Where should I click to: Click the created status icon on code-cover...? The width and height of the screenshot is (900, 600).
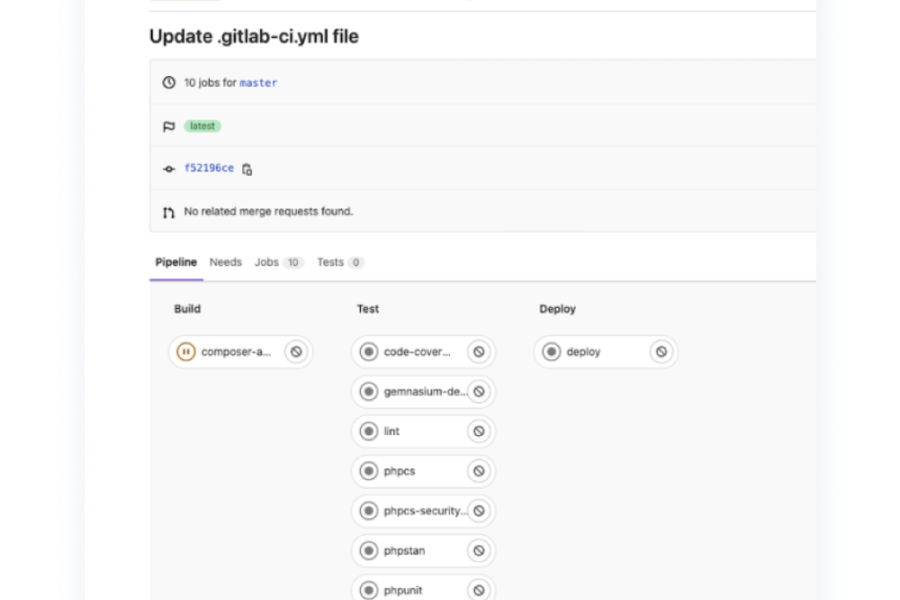click(x=368, y=351)
